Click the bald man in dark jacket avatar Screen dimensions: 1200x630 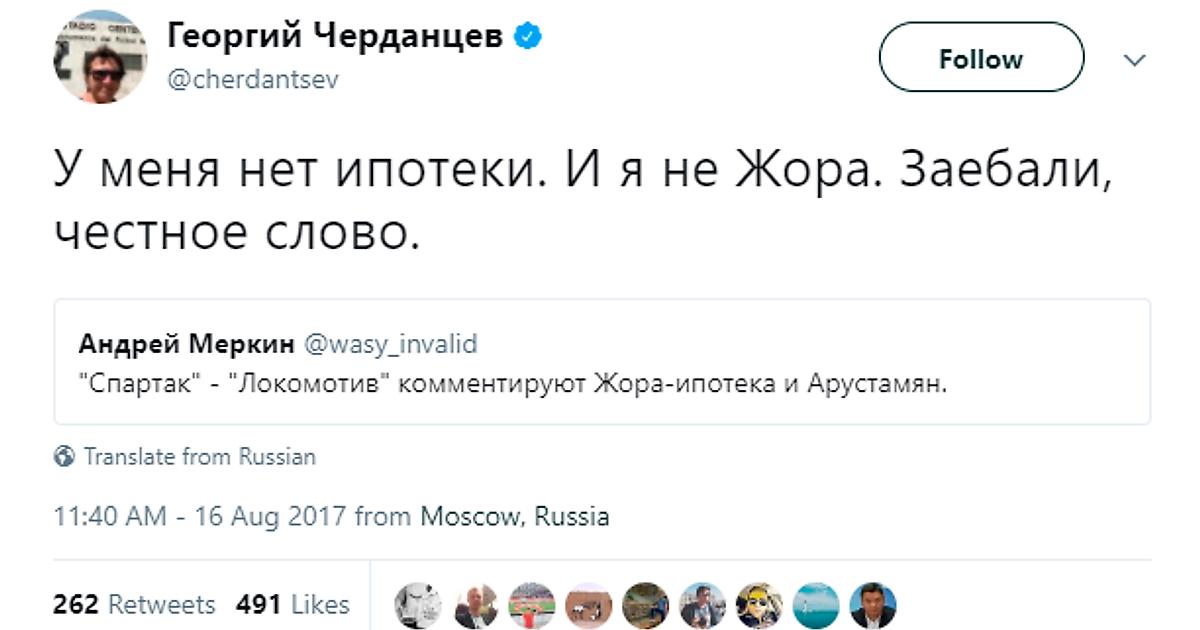pos(476,605)
